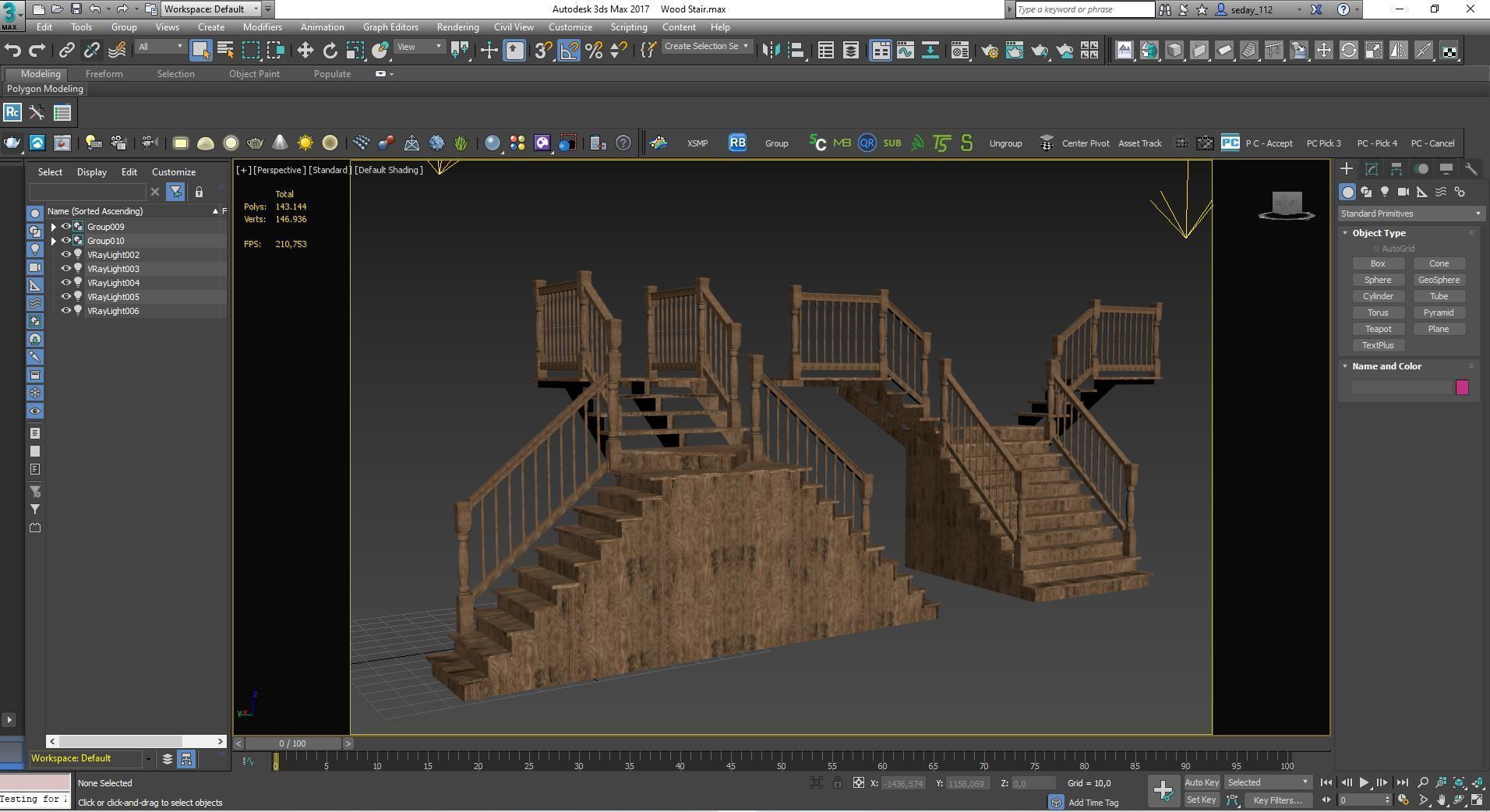Click the teapot Render icon on shelf
The width and height of the screenshot is (1490, 812).
pyautogui.click(x=12, y=143)
